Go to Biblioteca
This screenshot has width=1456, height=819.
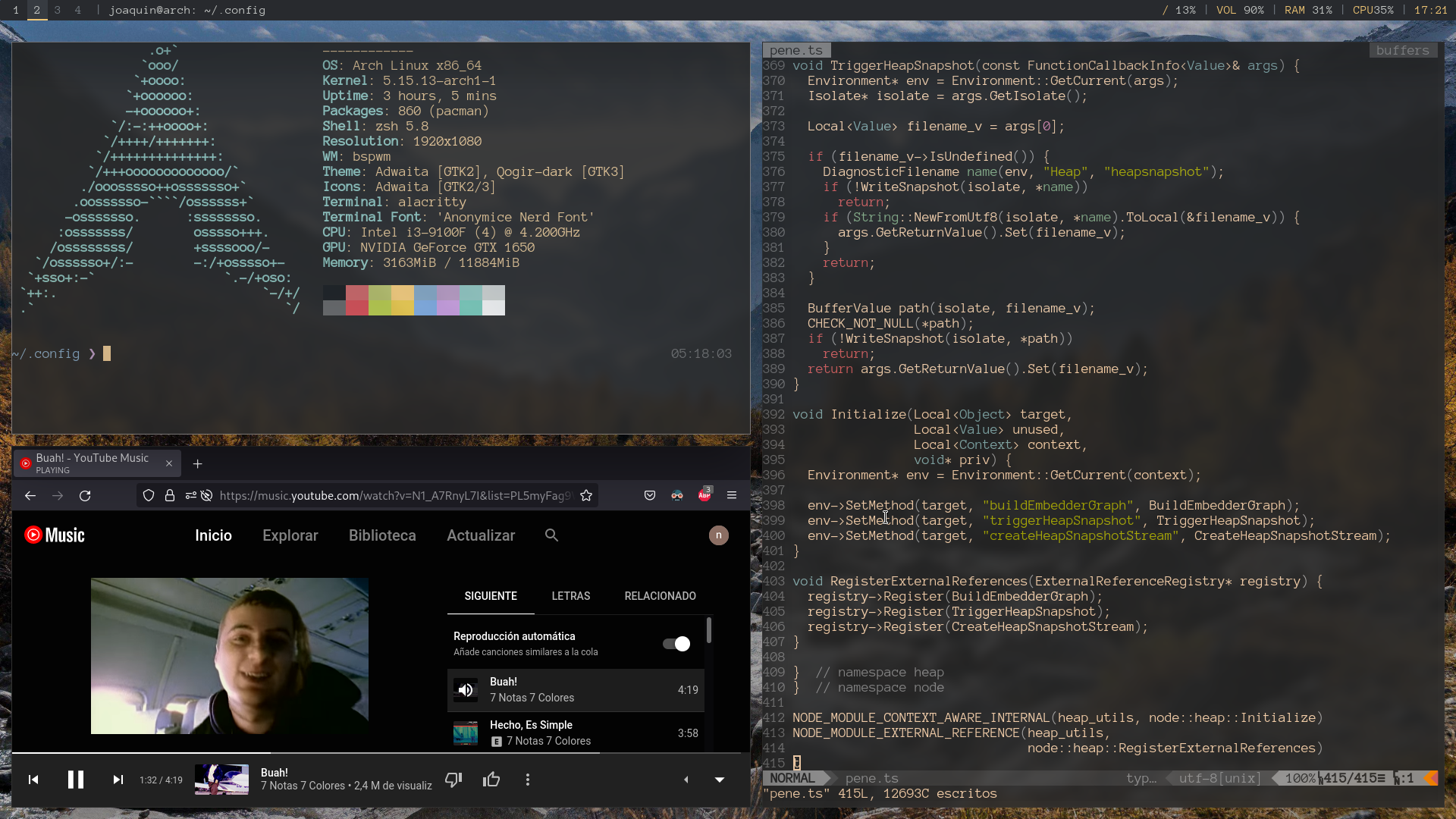382,535
